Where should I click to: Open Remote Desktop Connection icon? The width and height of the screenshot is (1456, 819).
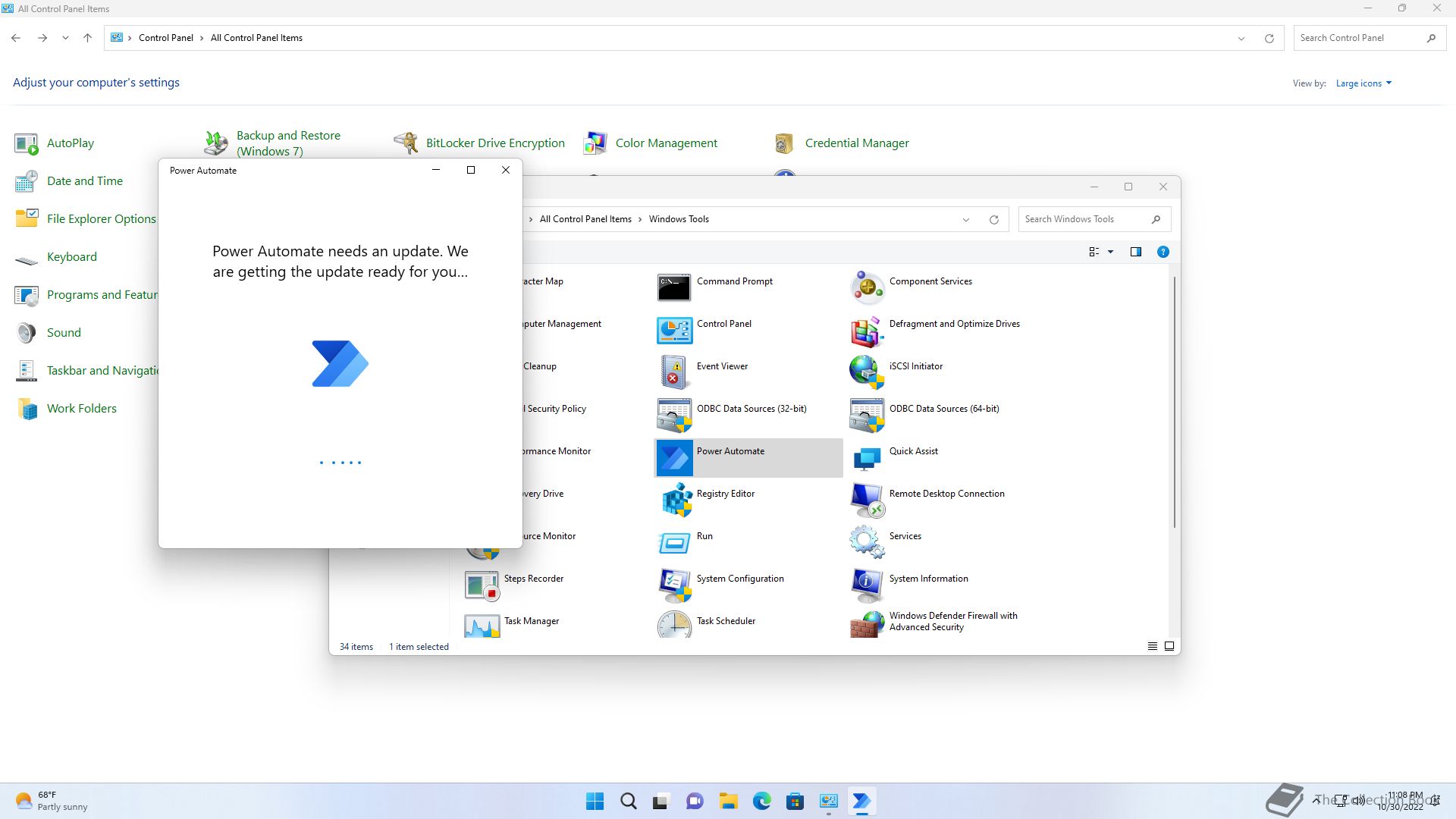[867, 500]
